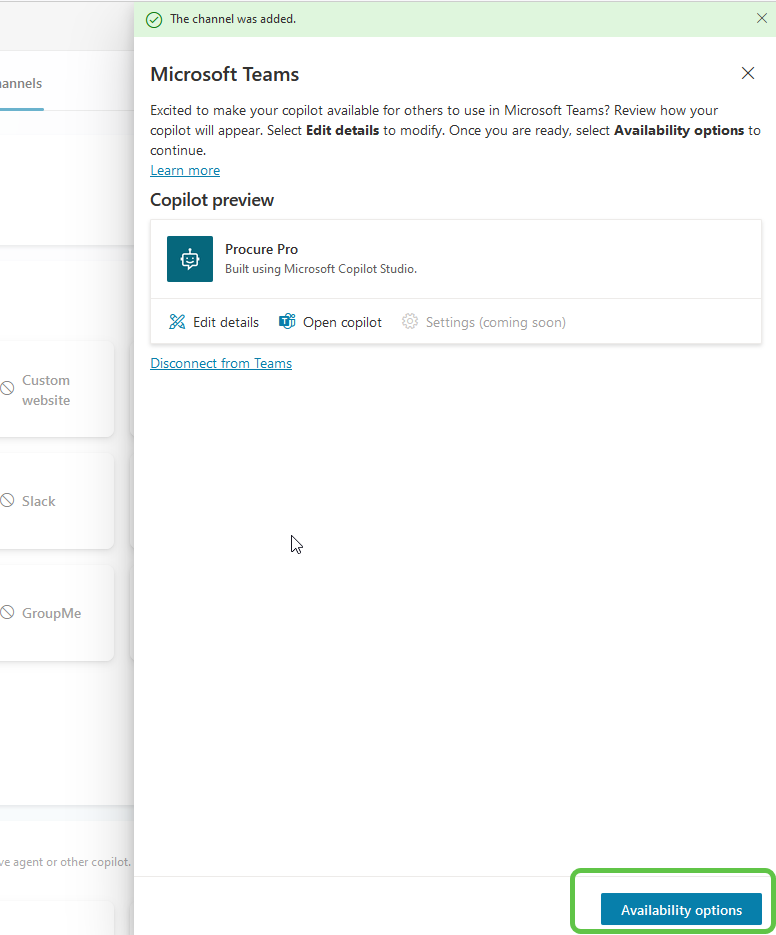Open the Learn more link
776x935 pixels.
click(x=185, y=170)
